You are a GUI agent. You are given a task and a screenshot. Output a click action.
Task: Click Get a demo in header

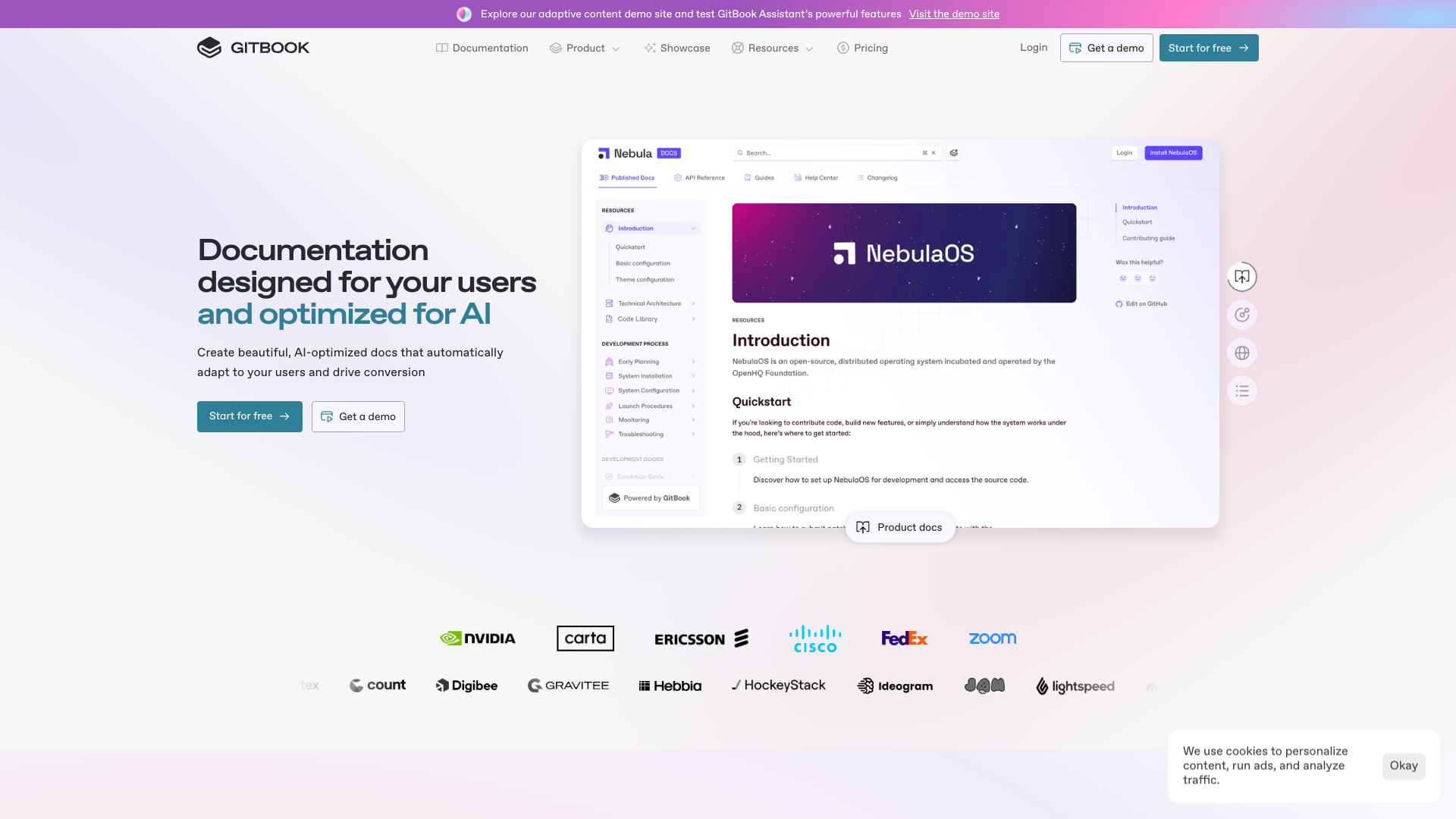(1106, 48)
